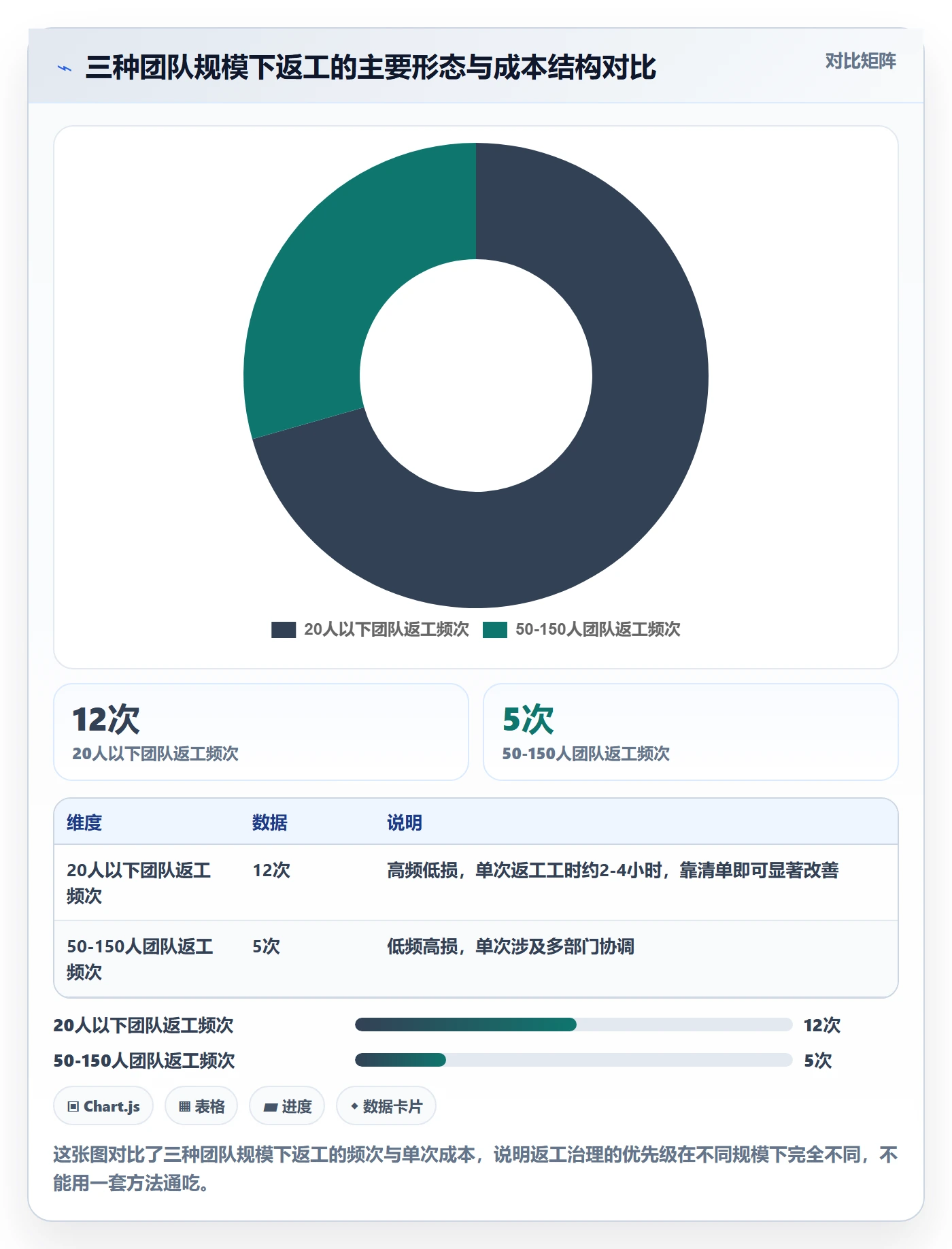This screenshot has width=952, height=1249.
Task: Click the 数据 table column header
Action: 270,822
